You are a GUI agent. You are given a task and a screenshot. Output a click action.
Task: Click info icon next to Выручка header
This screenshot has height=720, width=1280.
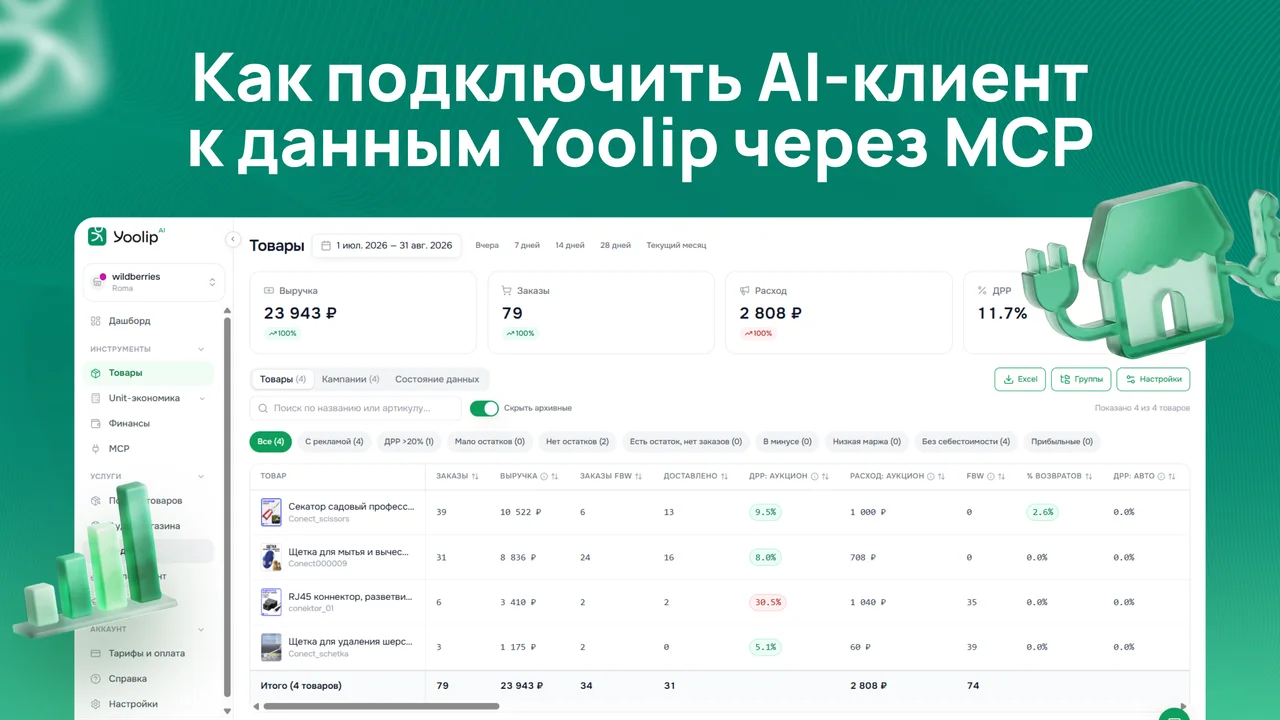tap(544, 476)
